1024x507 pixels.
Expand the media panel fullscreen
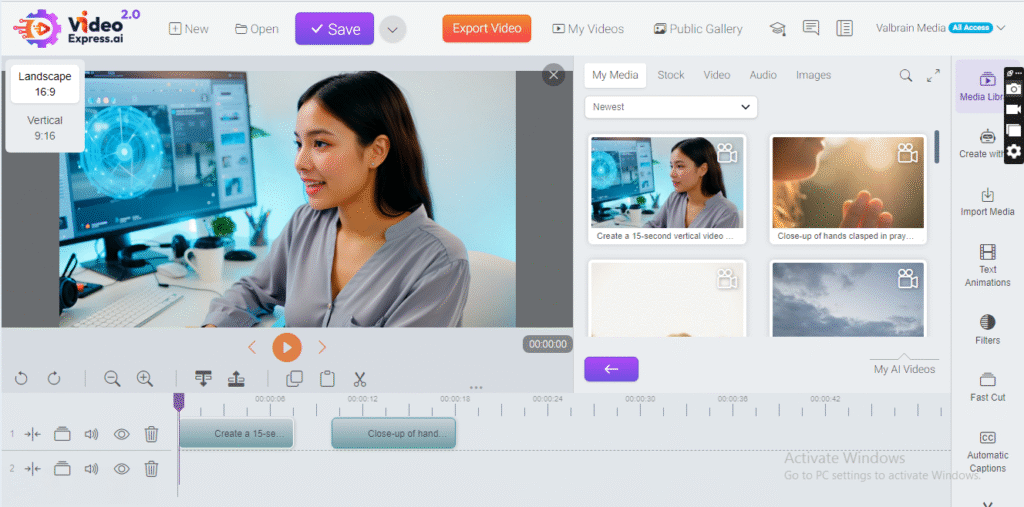click(933, 75)
